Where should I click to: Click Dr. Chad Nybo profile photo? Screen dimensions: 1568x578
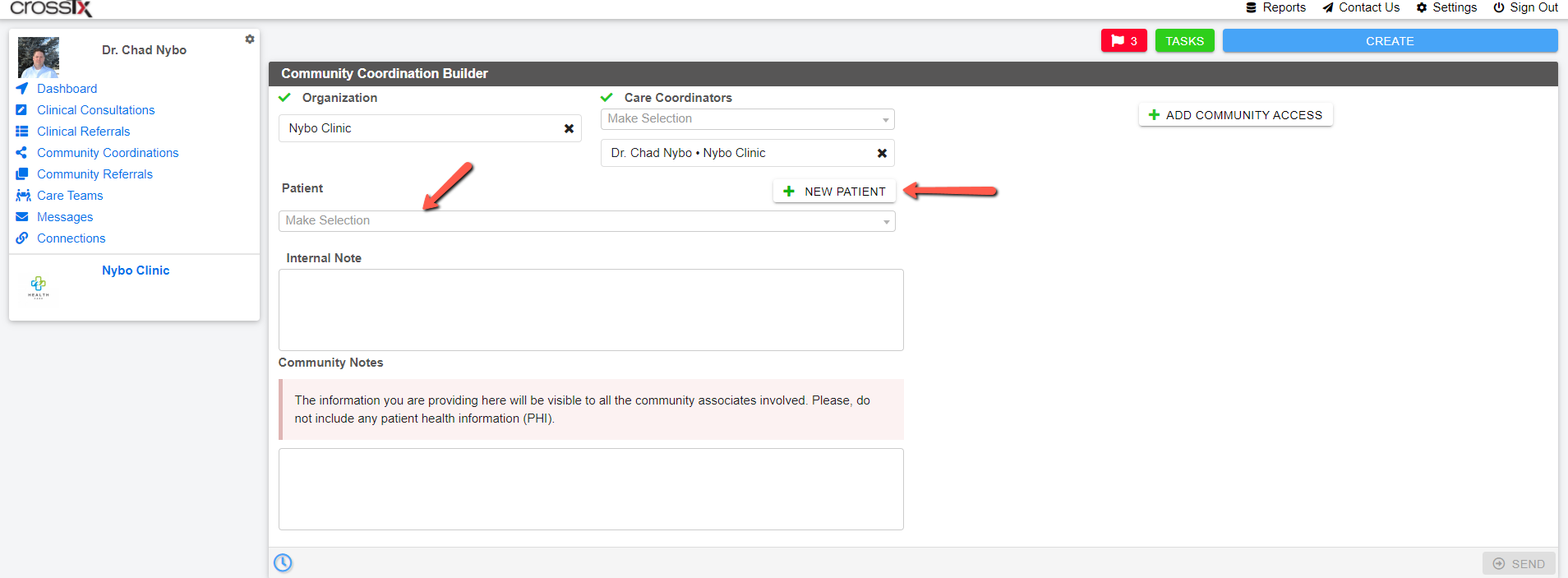coord(39,58)
